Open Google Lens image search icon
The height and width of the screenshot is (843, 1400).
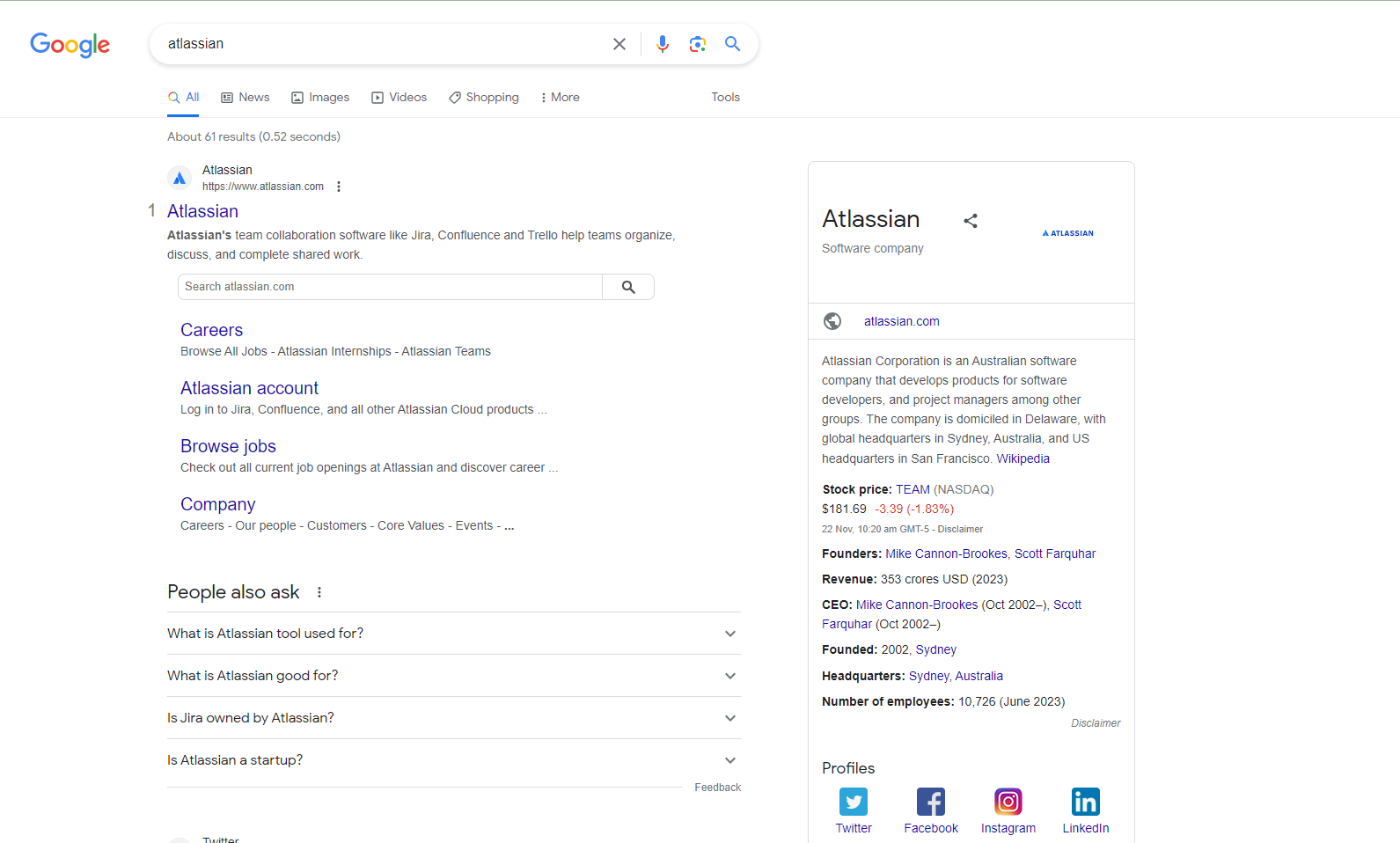[698, 44]
